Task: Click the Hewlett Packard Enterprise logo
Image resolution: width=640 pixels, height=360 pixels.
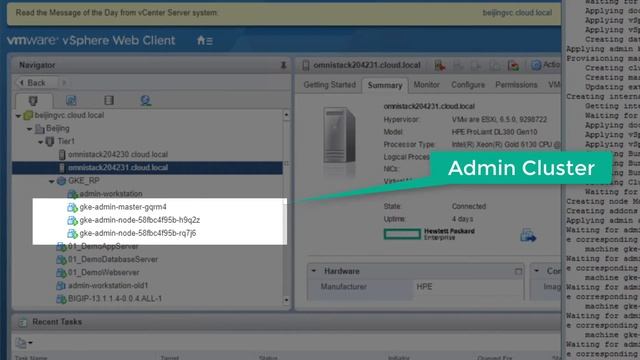Action: coord(429,234)
